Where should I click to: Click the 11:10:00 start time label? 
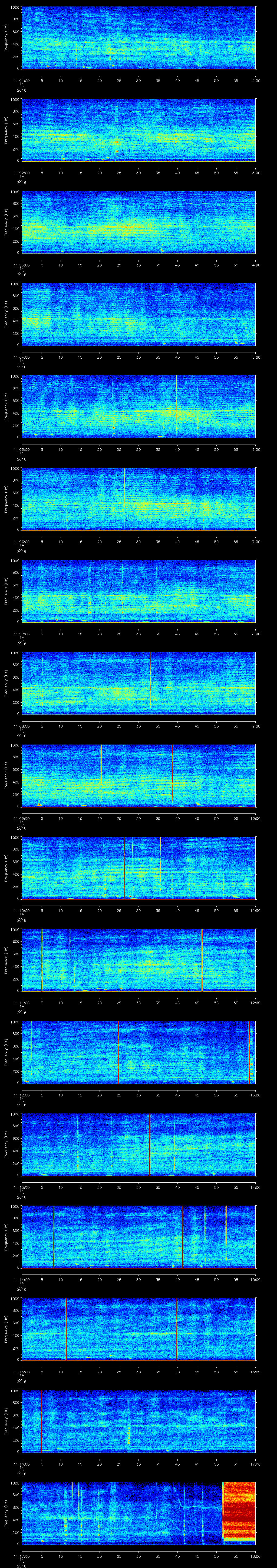pyautogui.click(x=22, y=910)
